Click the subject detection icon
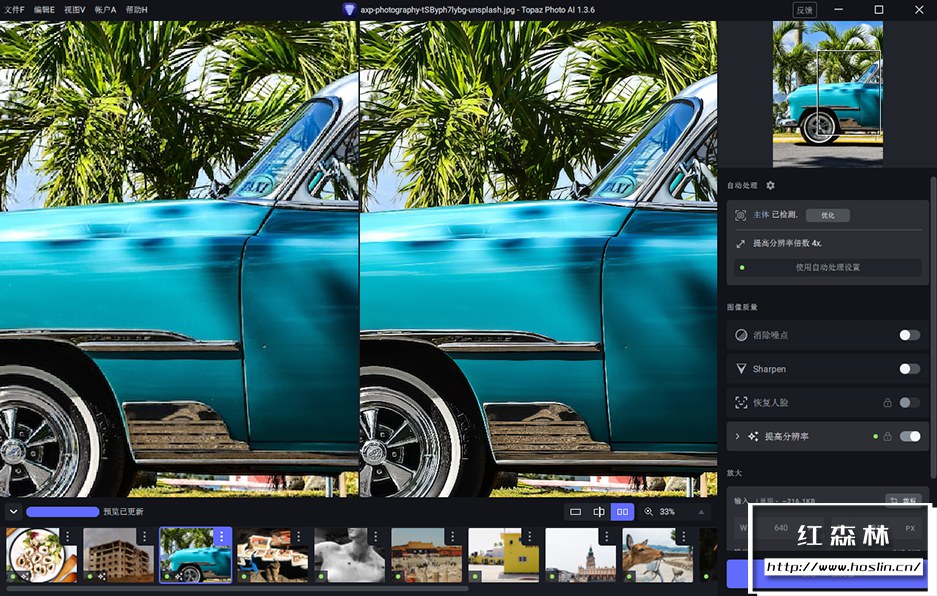The width and height of the screenshot is (937, 596). [740, 215]
